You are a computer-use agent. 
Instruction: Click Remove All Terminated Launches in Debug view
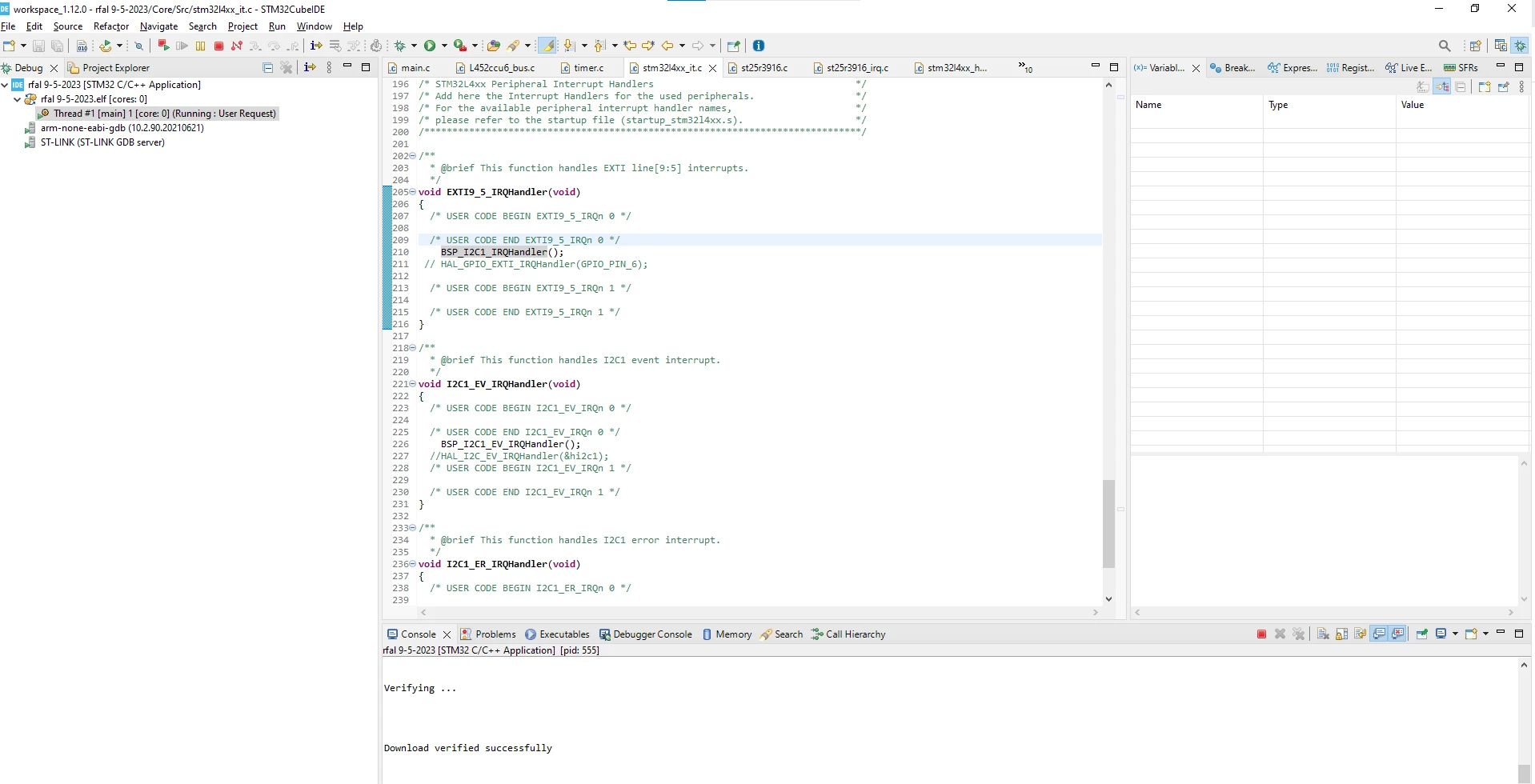pos(286,67)
